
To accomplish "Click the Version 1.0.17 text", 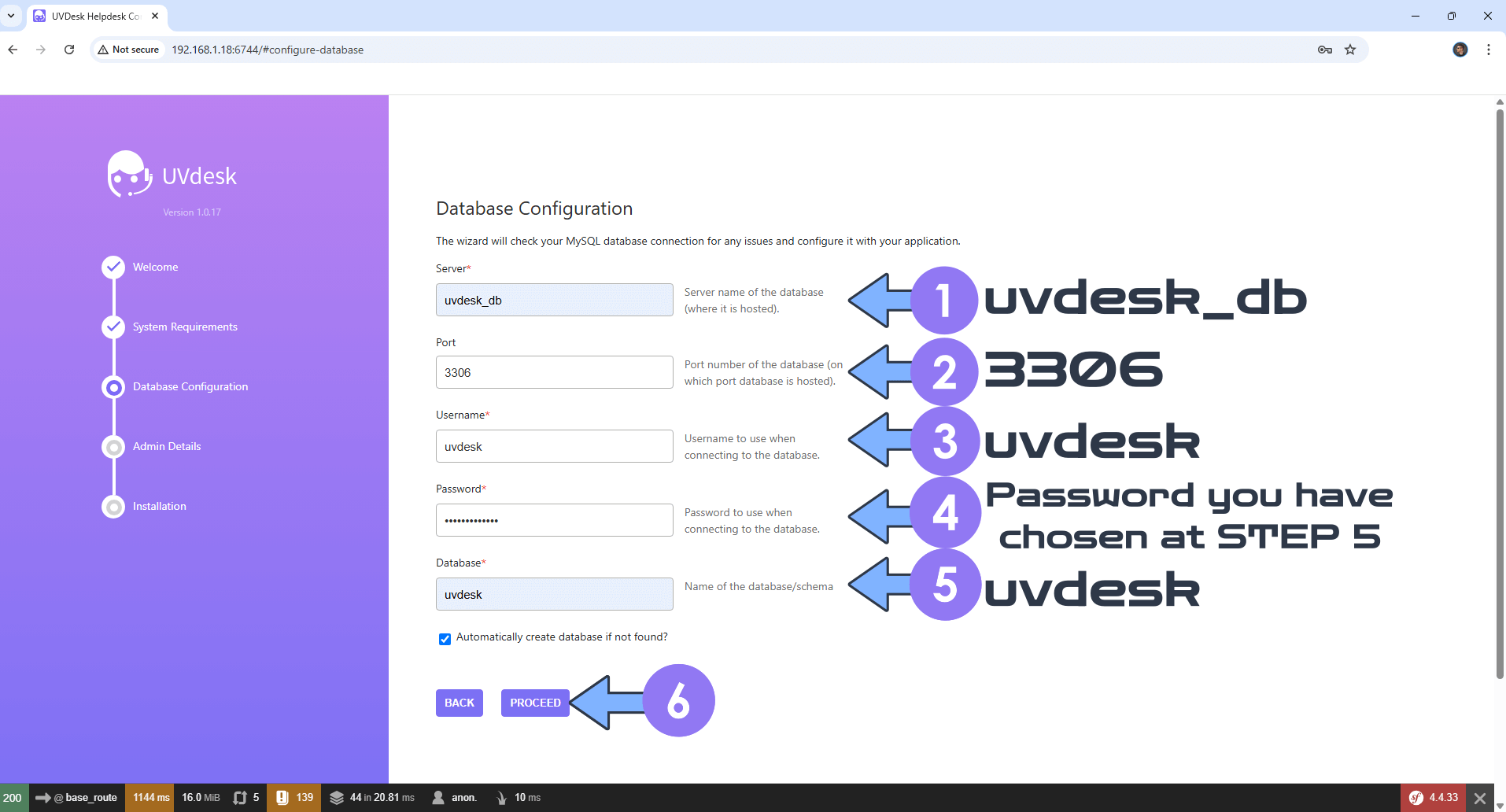I will pyautogui.click(x=192, y=212).
